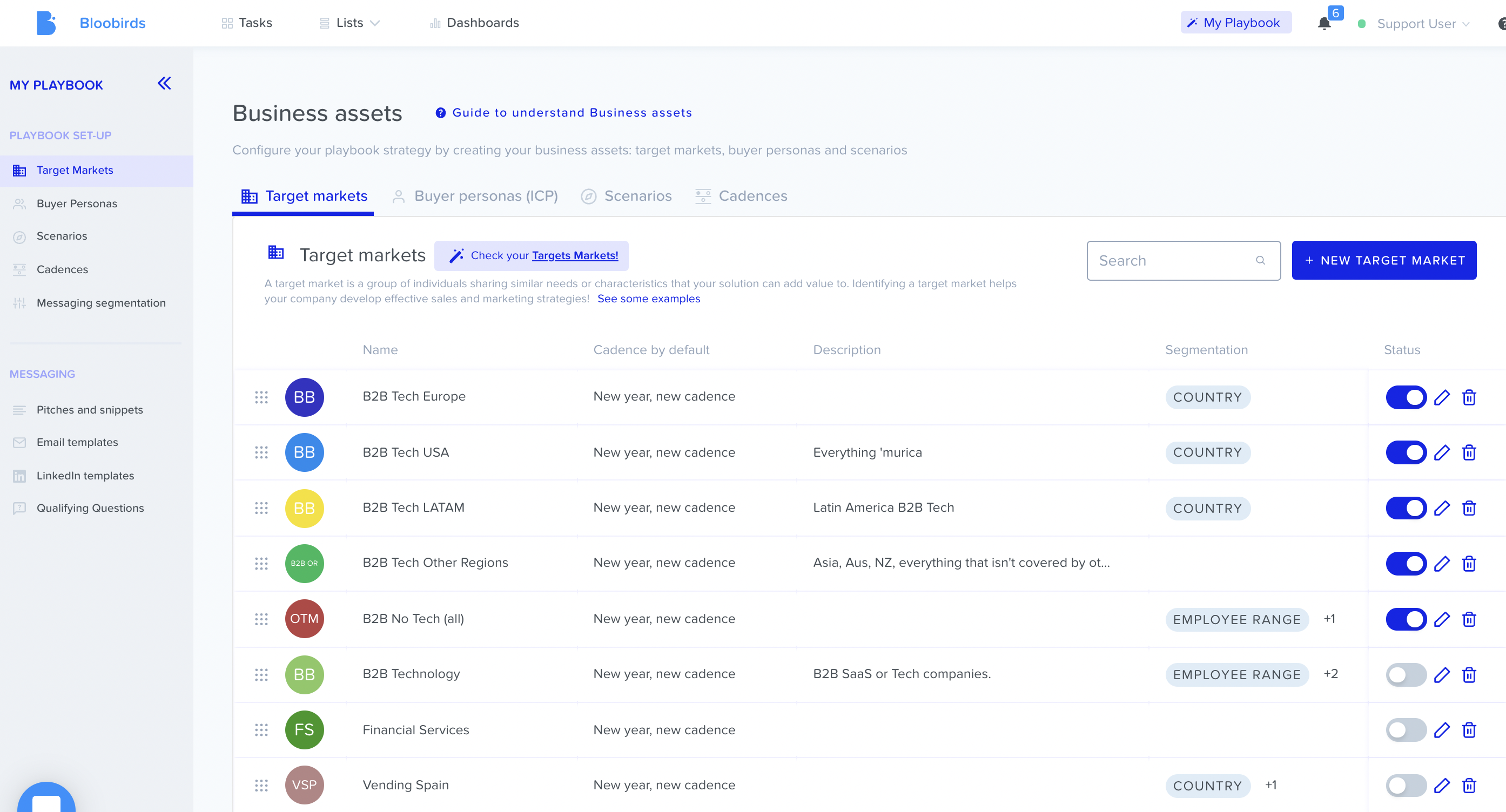This screenshot has height=812, width=1506.
Task: Toggle off B2B Tech USA status
Action: click(1406, 453)
